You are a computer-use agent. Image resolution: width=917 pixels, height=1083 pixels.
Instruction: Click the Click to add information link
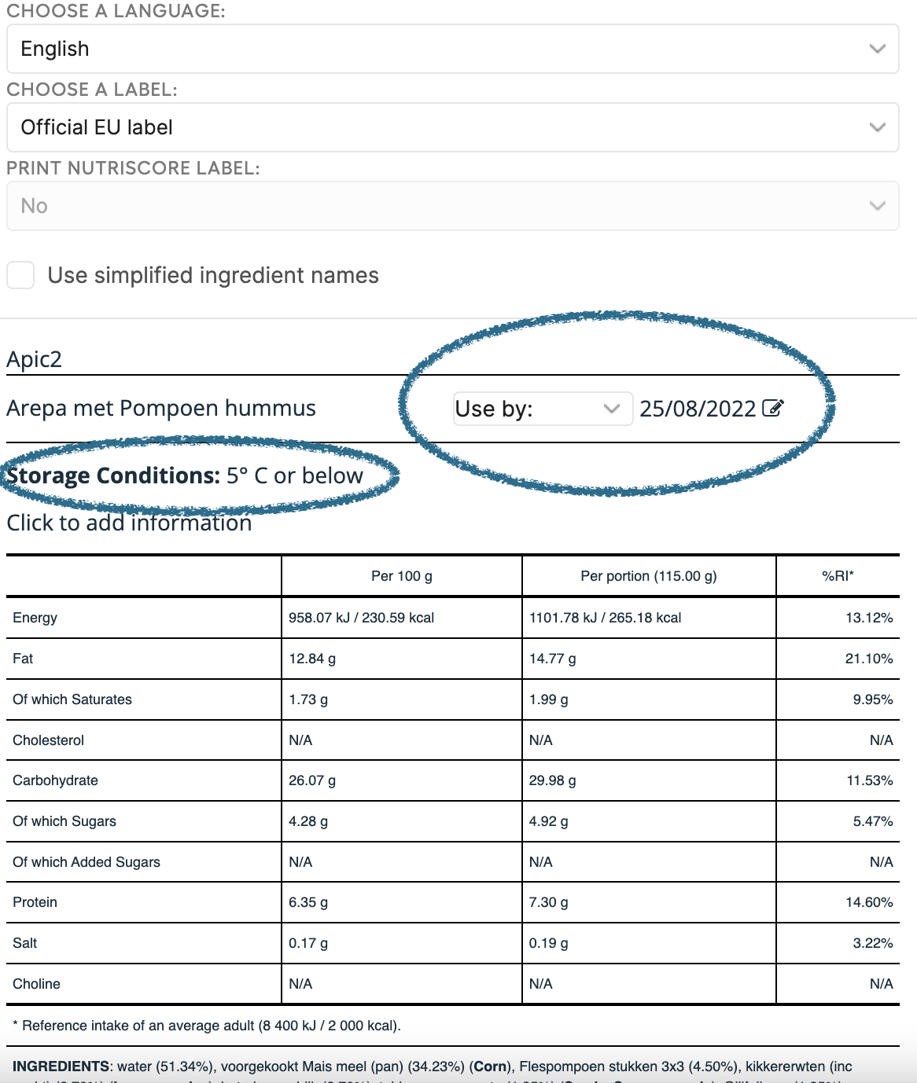tap(129, 523)
